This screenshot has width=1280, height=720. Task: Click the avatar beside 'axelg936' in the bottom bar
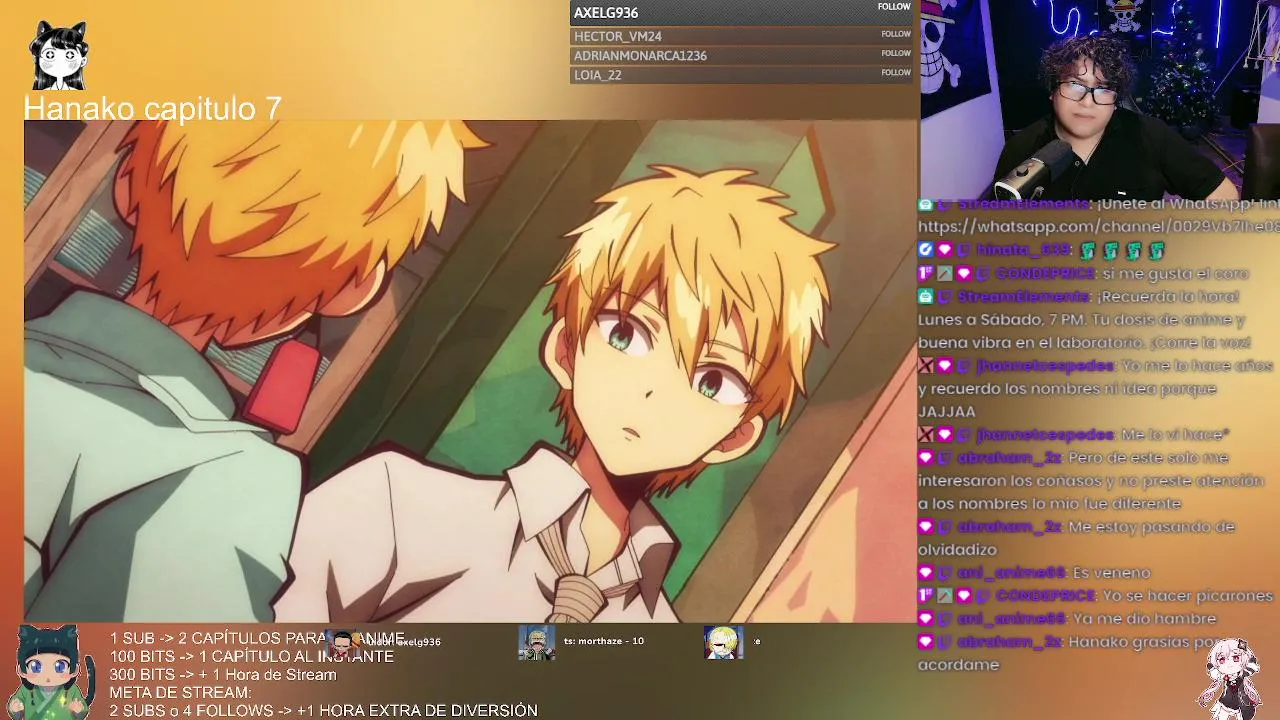click(x=343, y=642)
